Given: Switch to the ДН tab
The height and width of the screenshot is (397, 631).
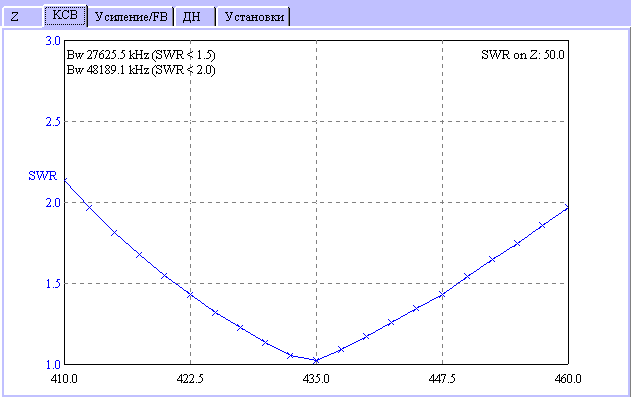Looking at the screenshot, I should click(x=195, y=17).
